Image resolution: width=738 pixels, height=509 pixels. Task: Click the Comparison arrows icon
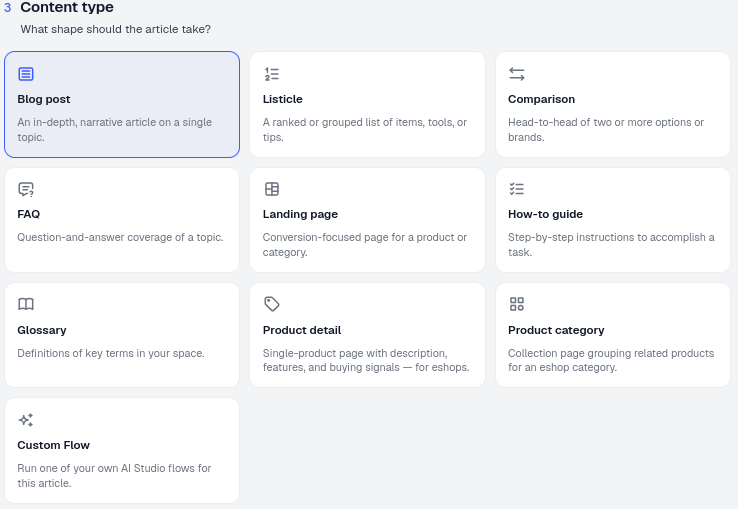pyautogui.click(x=517, y=74)
